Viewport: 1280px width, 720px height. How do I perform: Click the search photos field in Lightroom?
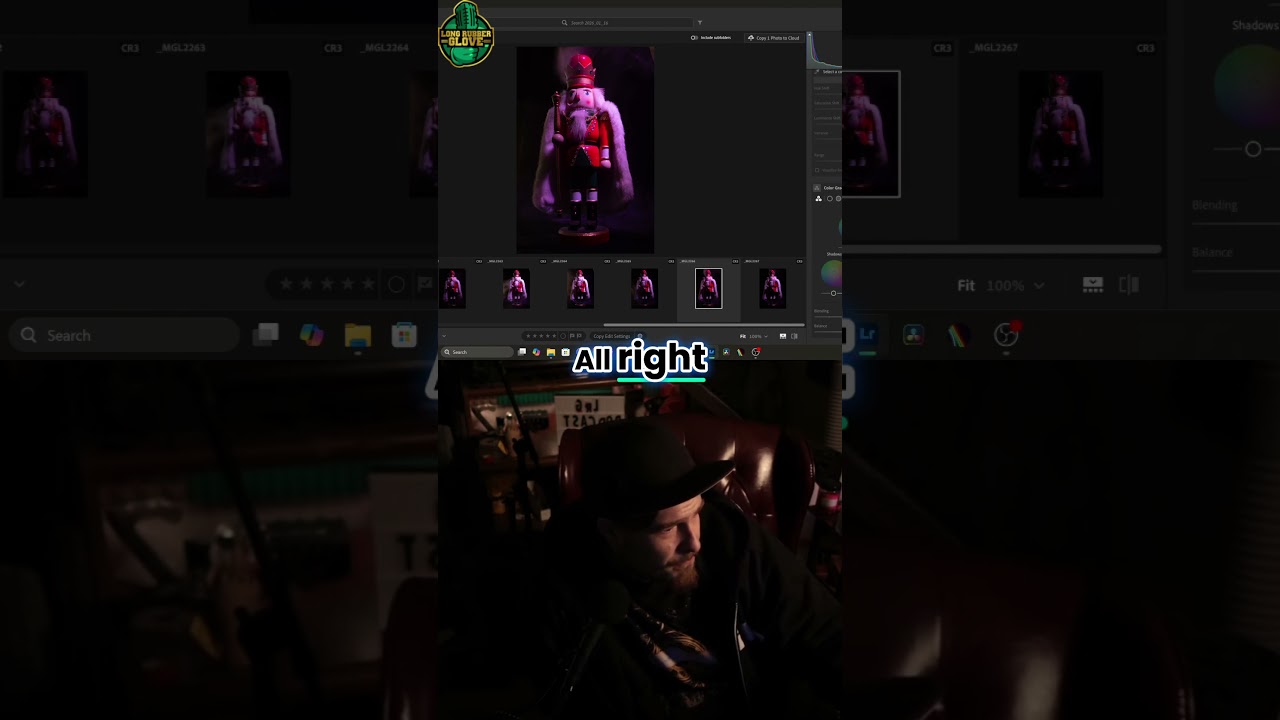point(626,22)
